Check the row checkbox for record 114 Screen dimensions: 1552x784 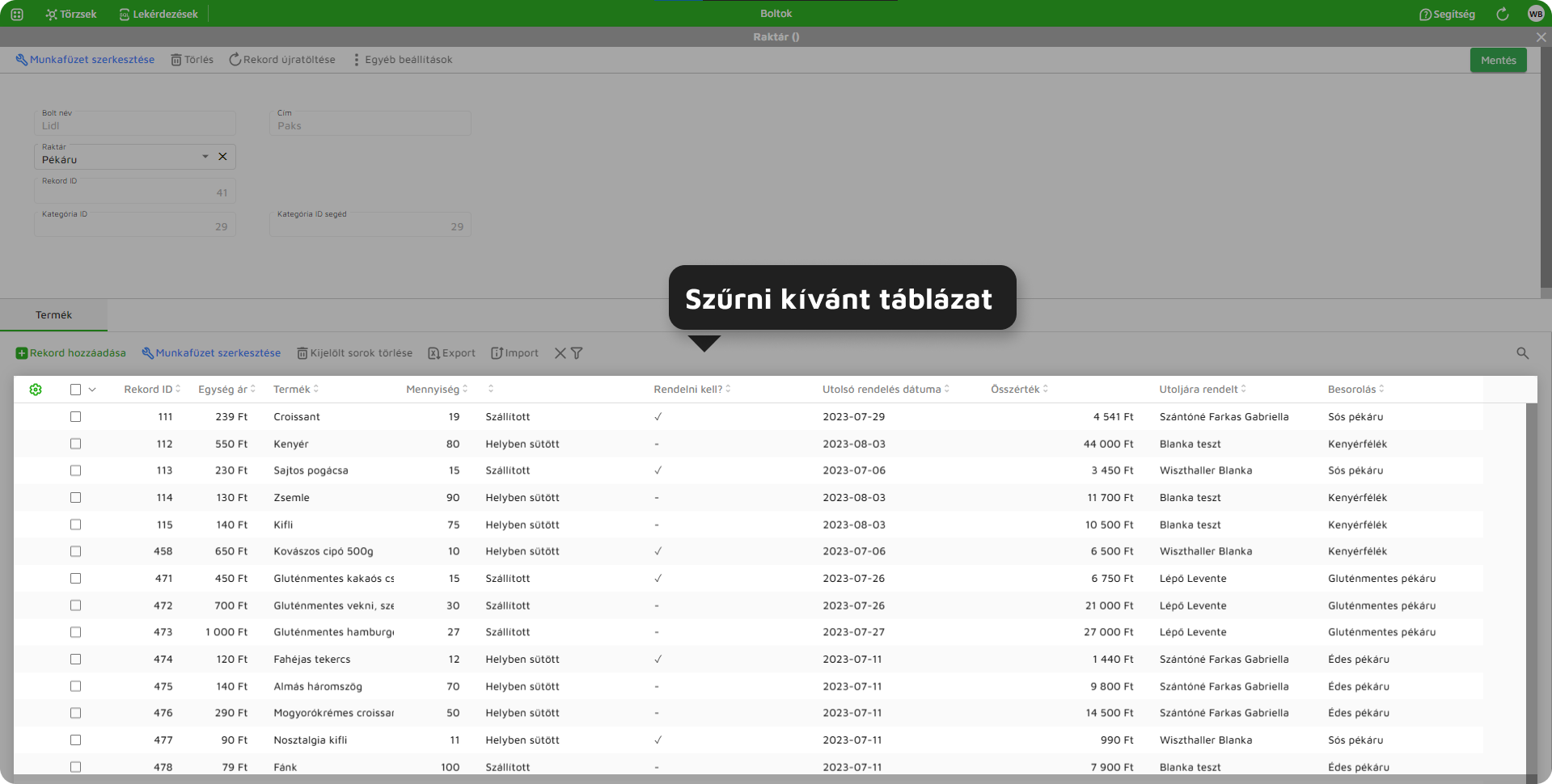click(75, 498)
